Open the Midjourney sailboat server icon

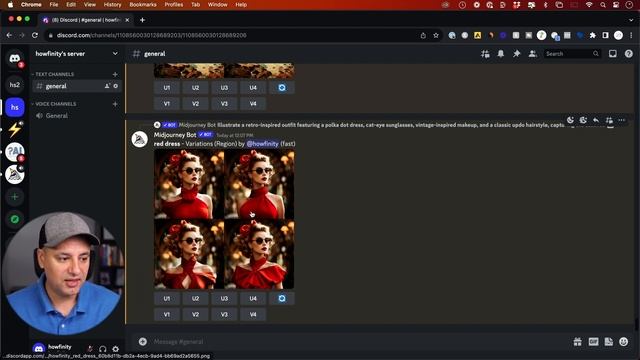coord(15,174)
